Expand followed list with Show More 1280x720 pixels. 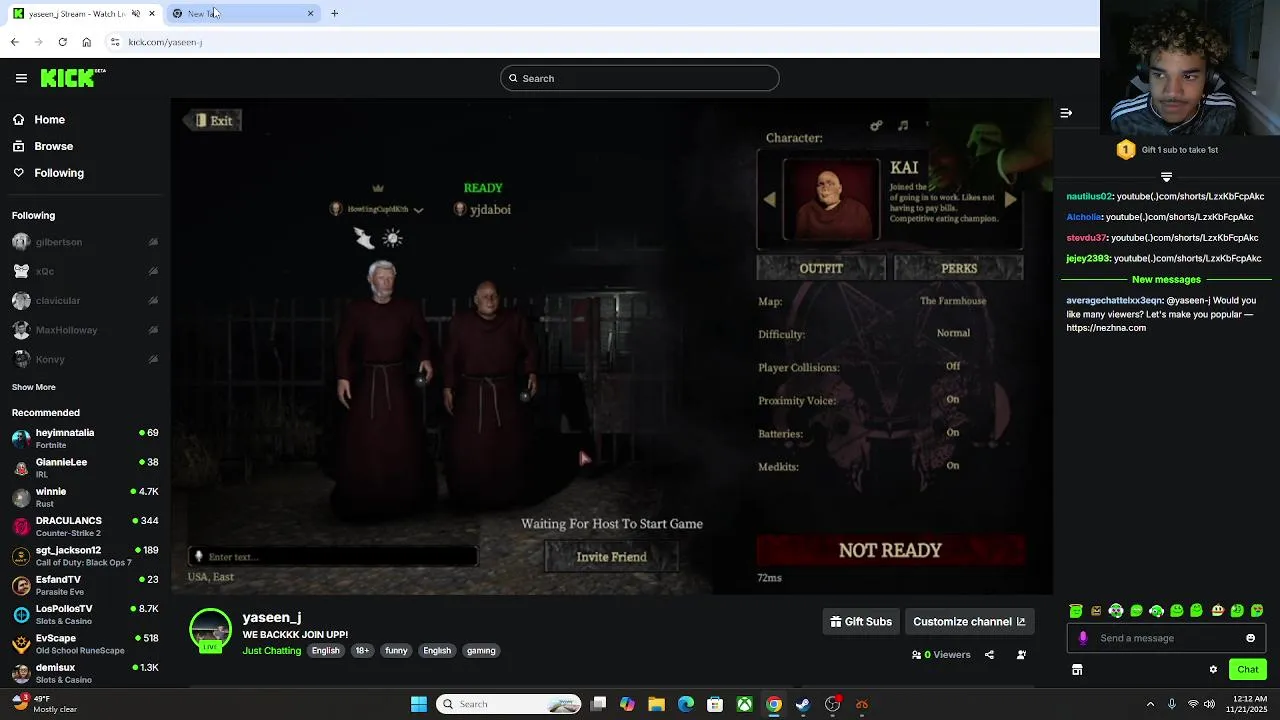tap(34, 387)
